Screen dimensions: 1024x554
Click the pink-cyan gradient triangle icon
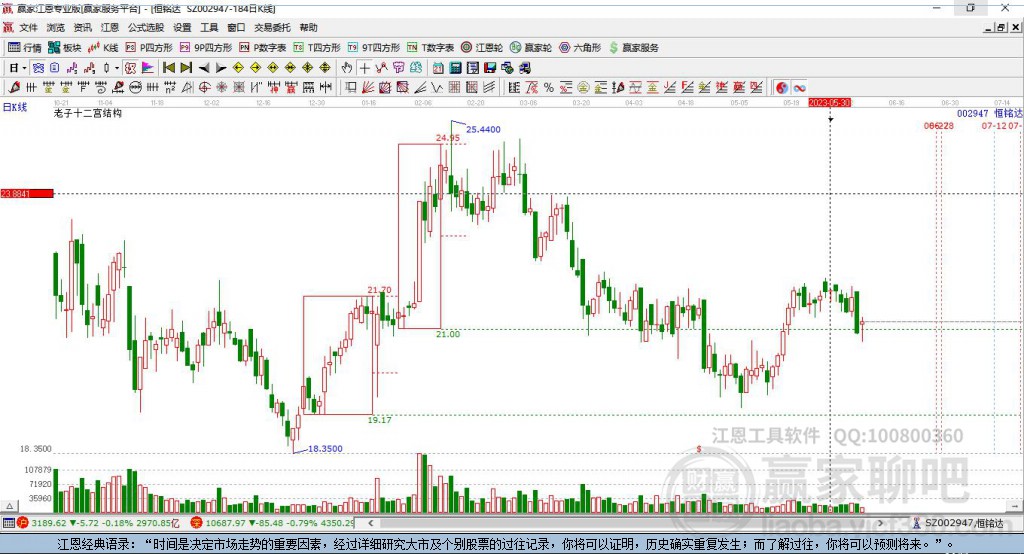pyautogui.click(x=148, y=68)
